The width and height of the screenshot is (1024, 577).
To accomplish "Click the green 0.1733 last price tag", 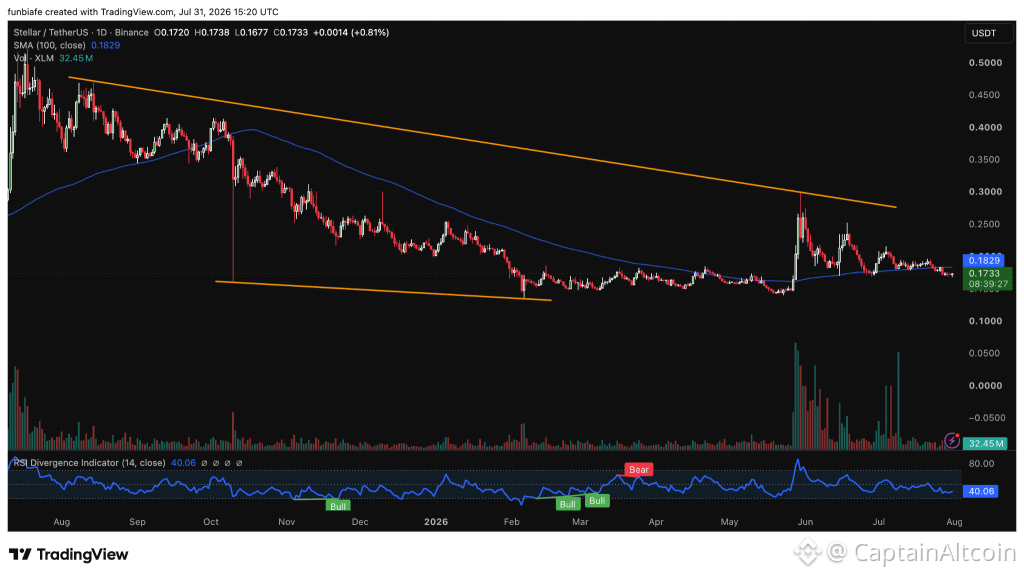I will (984, 273).
